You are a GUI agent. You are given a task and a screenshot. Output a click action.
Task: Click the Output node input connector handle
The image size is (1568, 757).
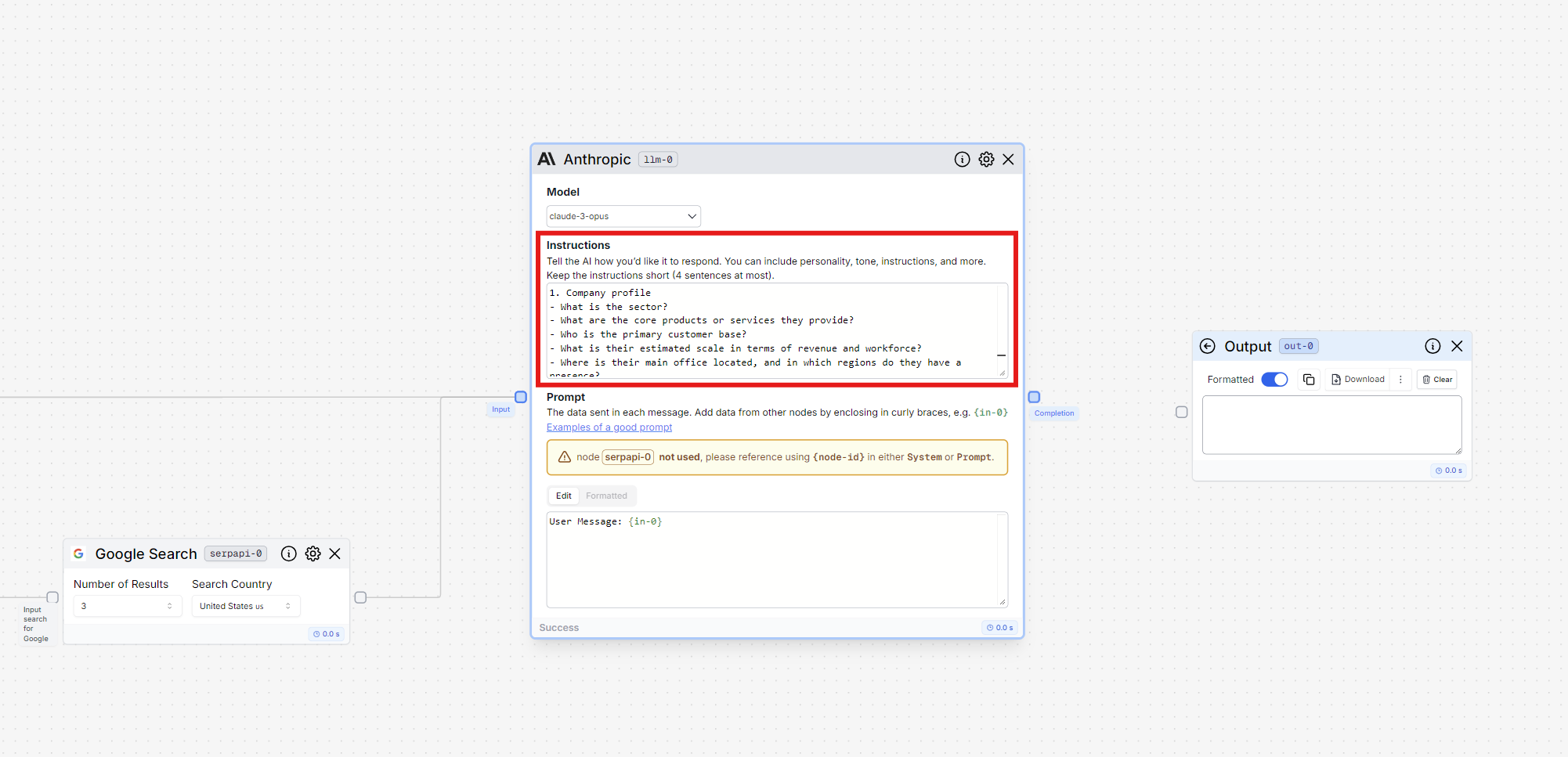click(1182, 412)
